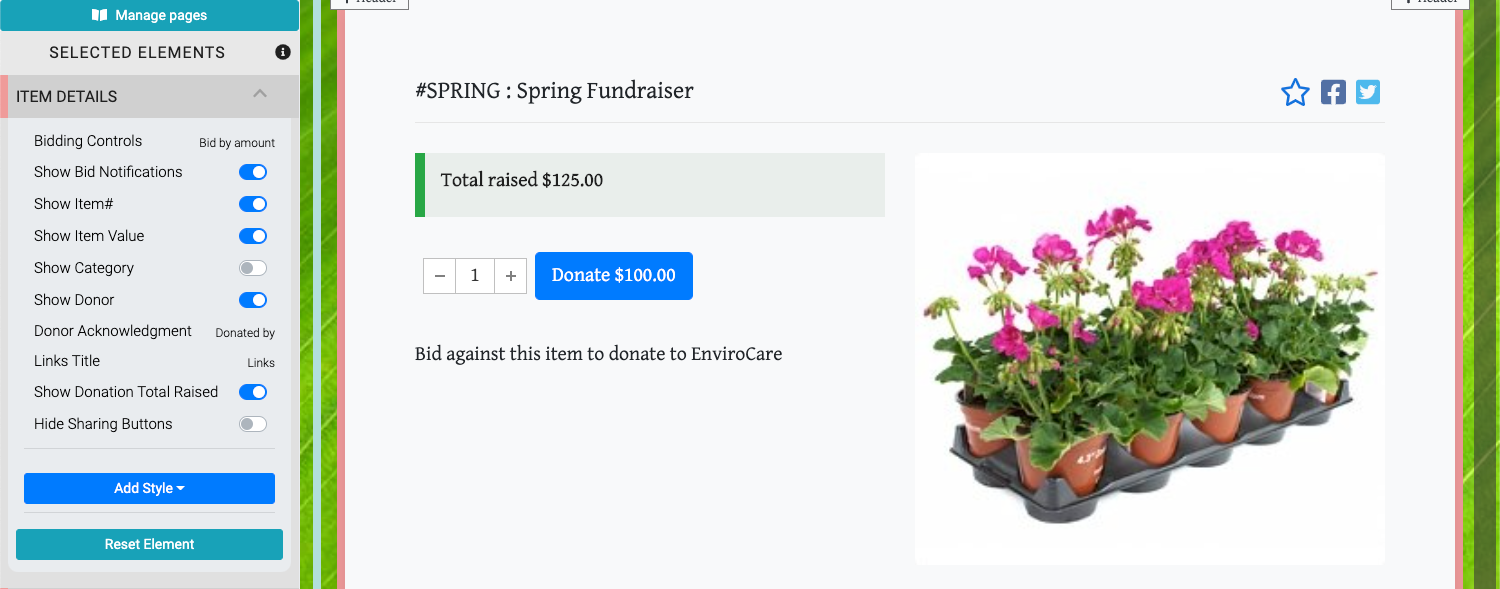1500x589 pixels.
Task: Open the Add Style dropdown
Action: point(149,488)
